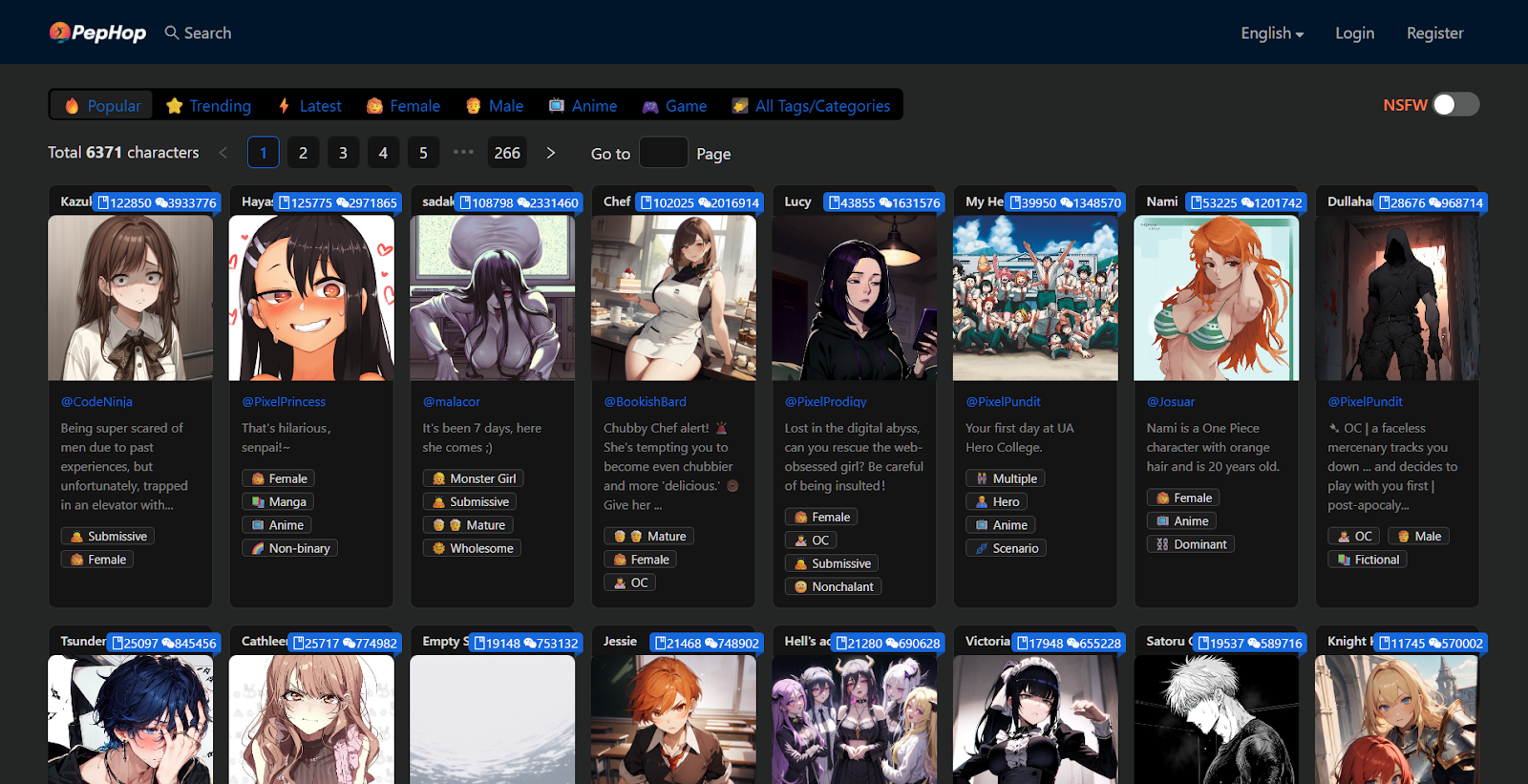Click the PepHop logo icon

pyautogui.click(x=60, y=32)
